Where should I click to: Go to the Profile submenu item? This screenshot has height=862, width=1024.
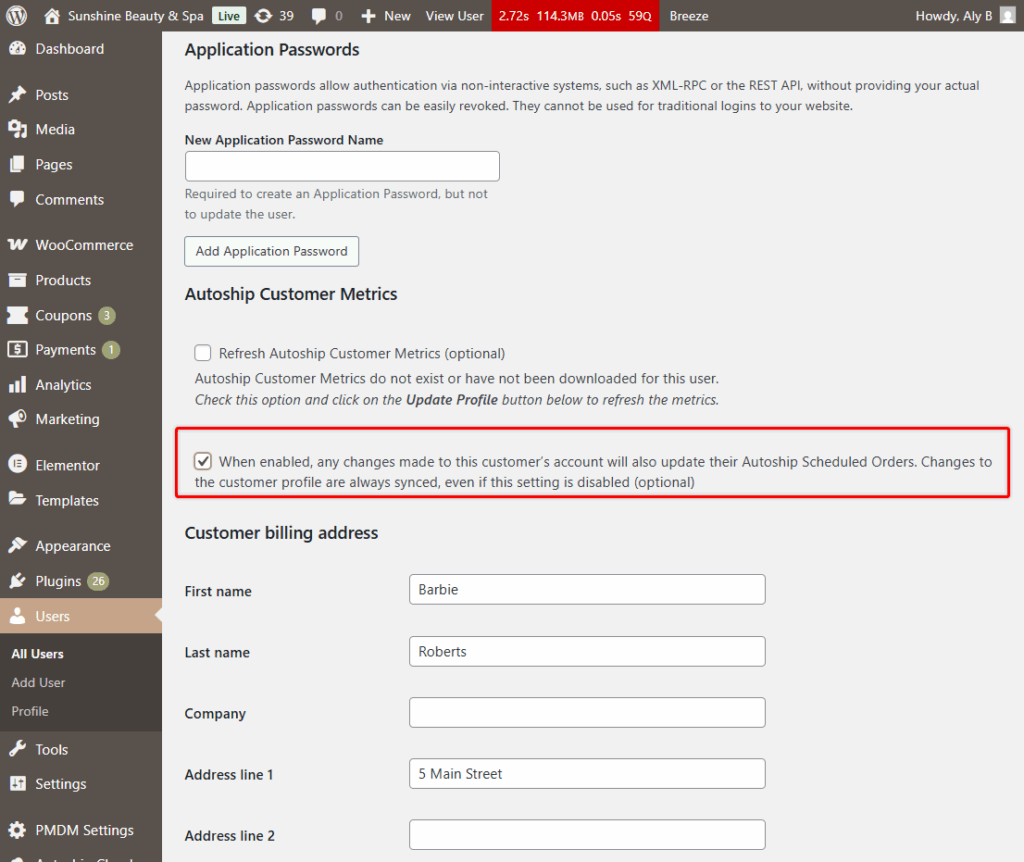[x=30, y=711]
